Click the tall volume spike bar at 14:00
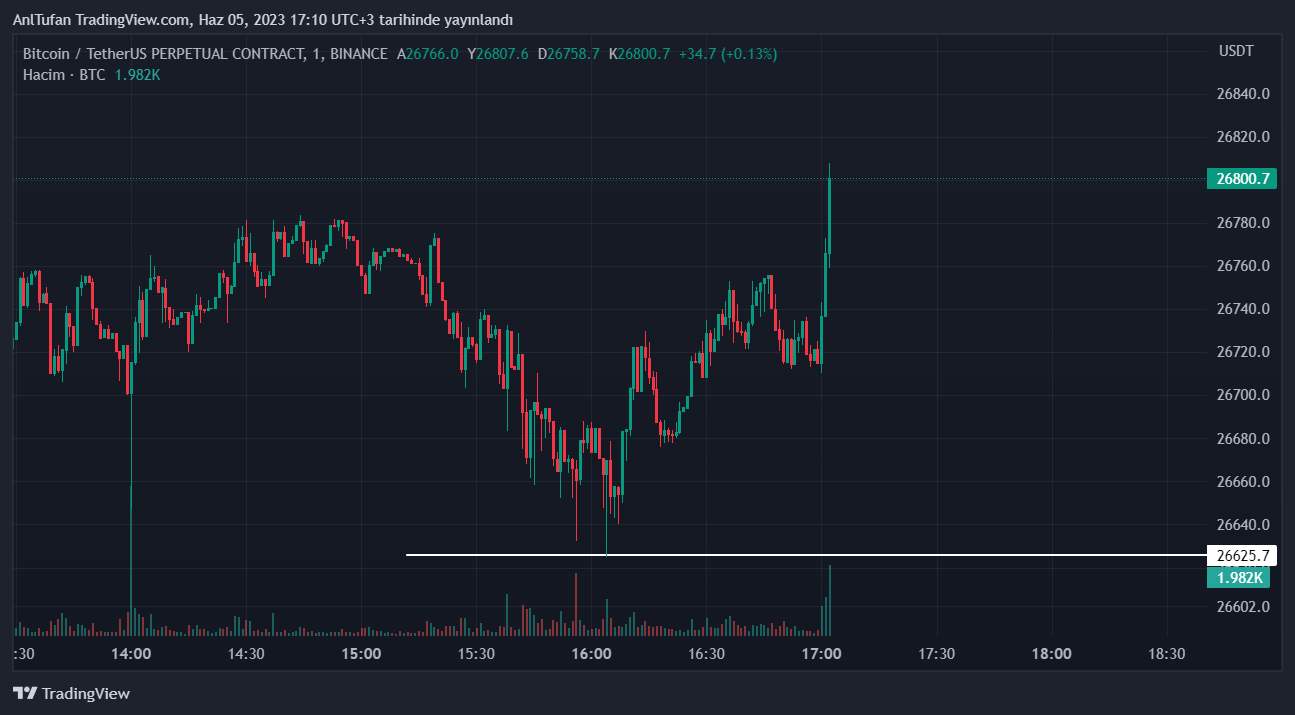Viewport: 1295px width, 715px height. (x=131, y=560)
